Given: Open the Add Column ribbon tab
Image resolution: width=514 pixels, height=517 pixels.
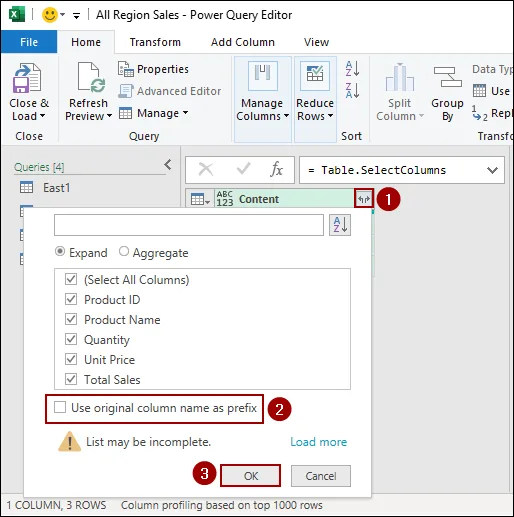Looking at the screenshot, I should [243, 42].
